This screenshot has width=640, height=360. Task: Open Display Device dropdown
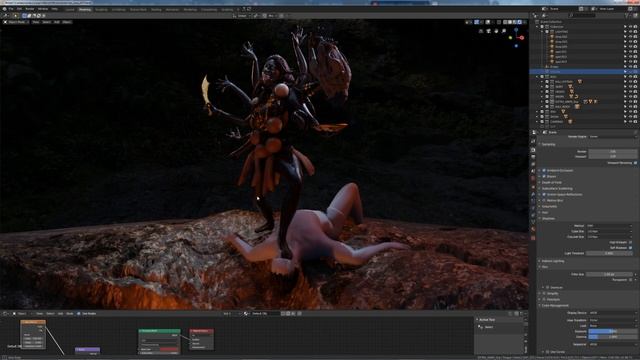612,313
